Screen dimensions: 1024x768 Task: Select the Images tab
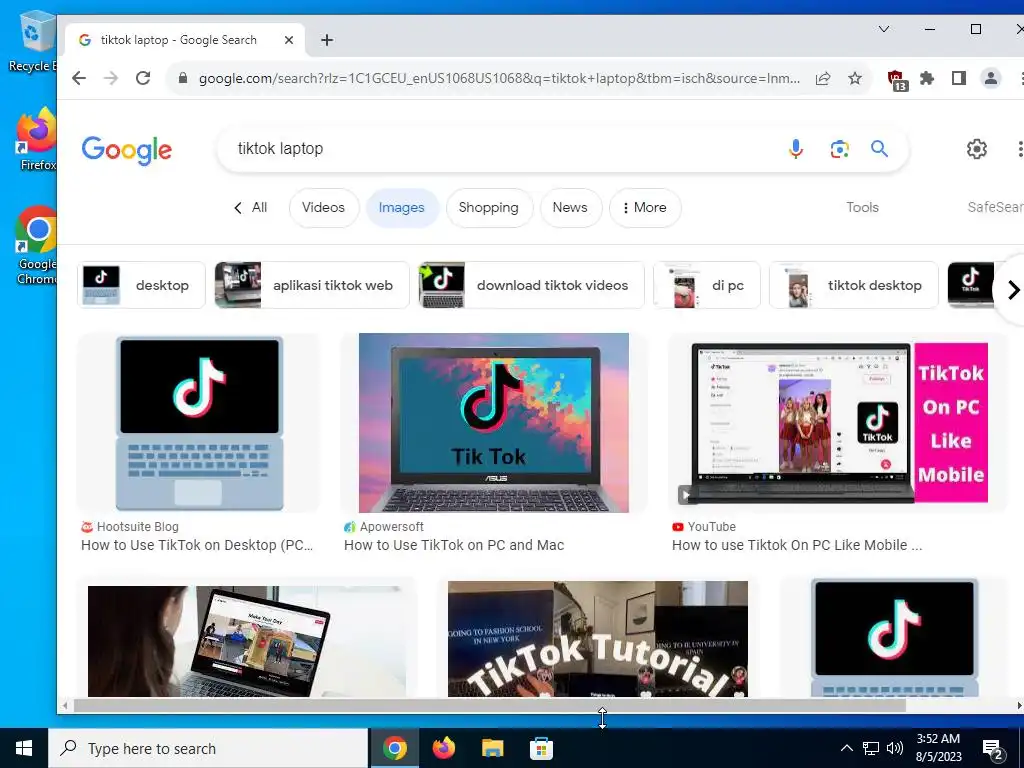click(402, 208)
